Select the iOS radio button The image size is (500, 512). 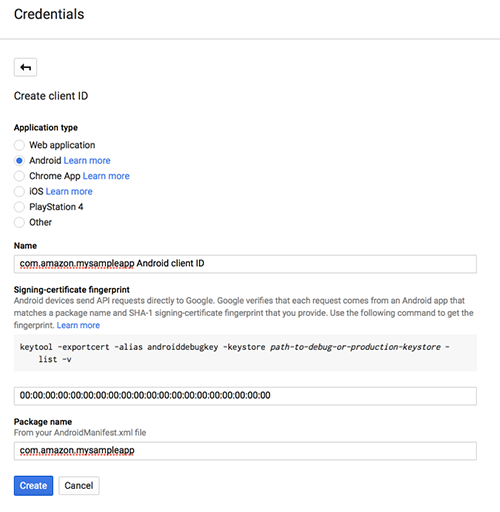pyautogui.click(x=19, y=191)
